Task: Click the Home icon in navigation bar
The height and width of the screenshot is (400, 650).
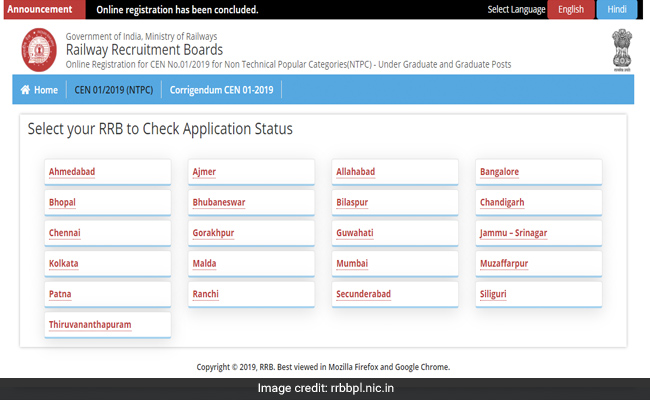Action: point(26,90)
